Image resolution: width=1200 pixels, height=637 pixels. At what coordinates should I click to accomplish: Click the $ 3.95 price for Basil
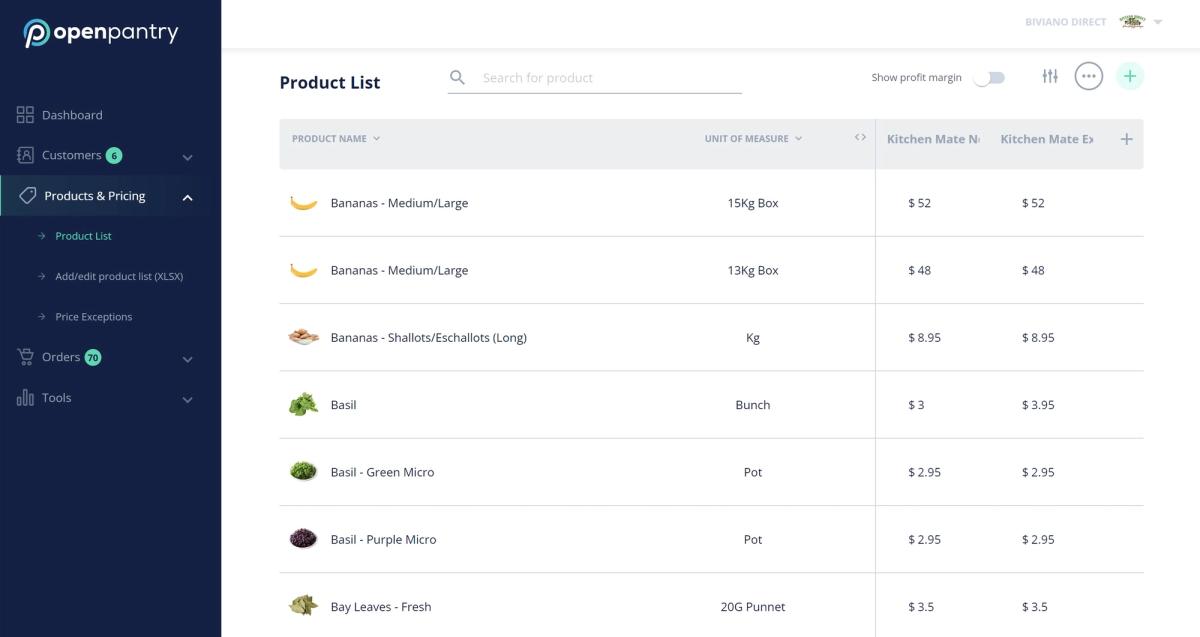click(x=1038, y=405)
